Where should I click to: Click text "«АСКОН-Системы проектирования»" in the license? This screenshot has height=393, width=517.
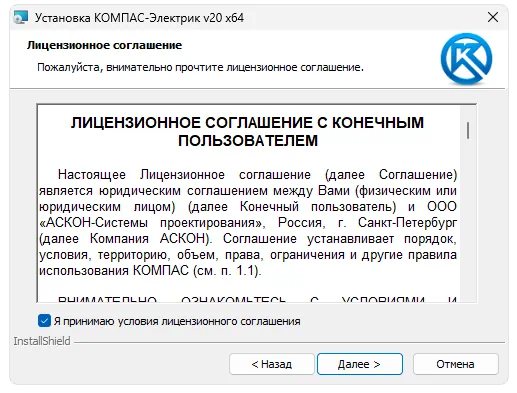152,223
